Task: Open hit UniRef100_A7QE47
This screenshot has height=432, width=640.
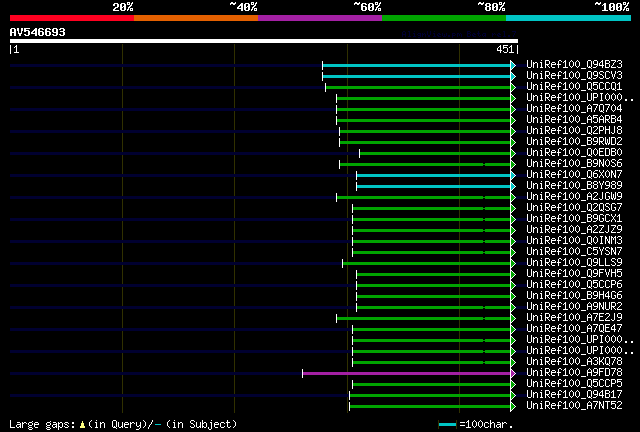Action: click(x=574, y=329)
